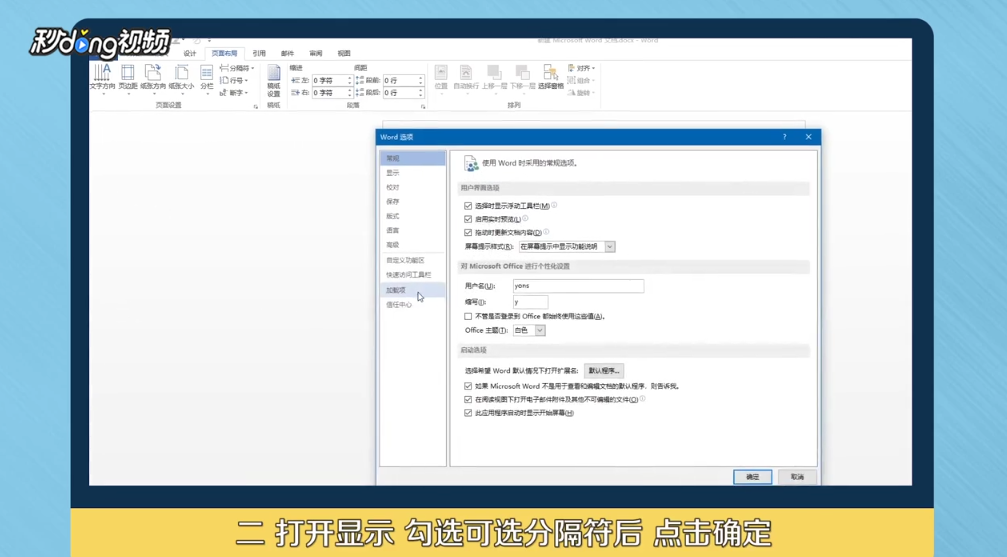The image size is (1007, 557).
Task: Click info icon beside update content while dragging
Action: [x=546, y=232]
